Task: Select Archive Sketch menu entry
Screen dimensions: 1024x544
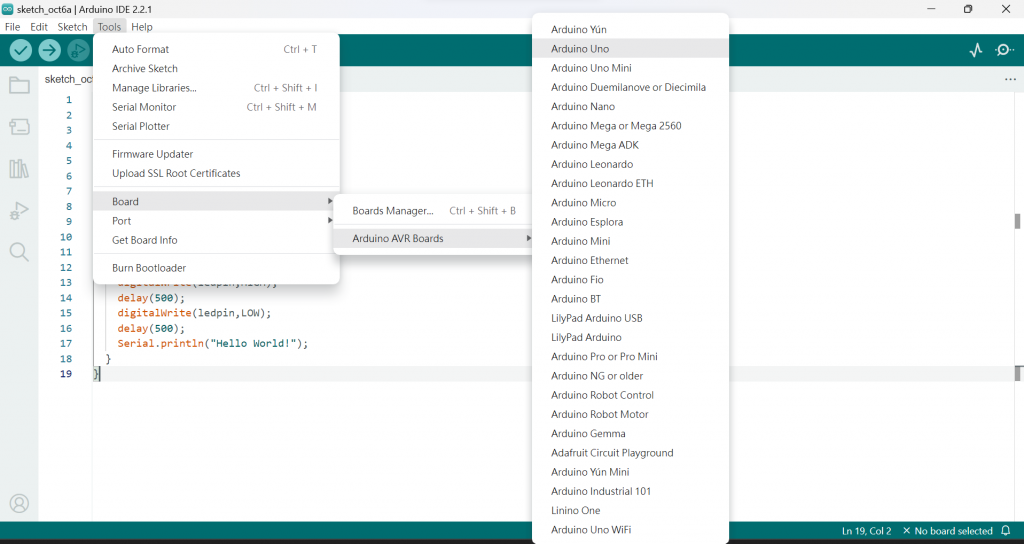Action: tap(216, 69)
